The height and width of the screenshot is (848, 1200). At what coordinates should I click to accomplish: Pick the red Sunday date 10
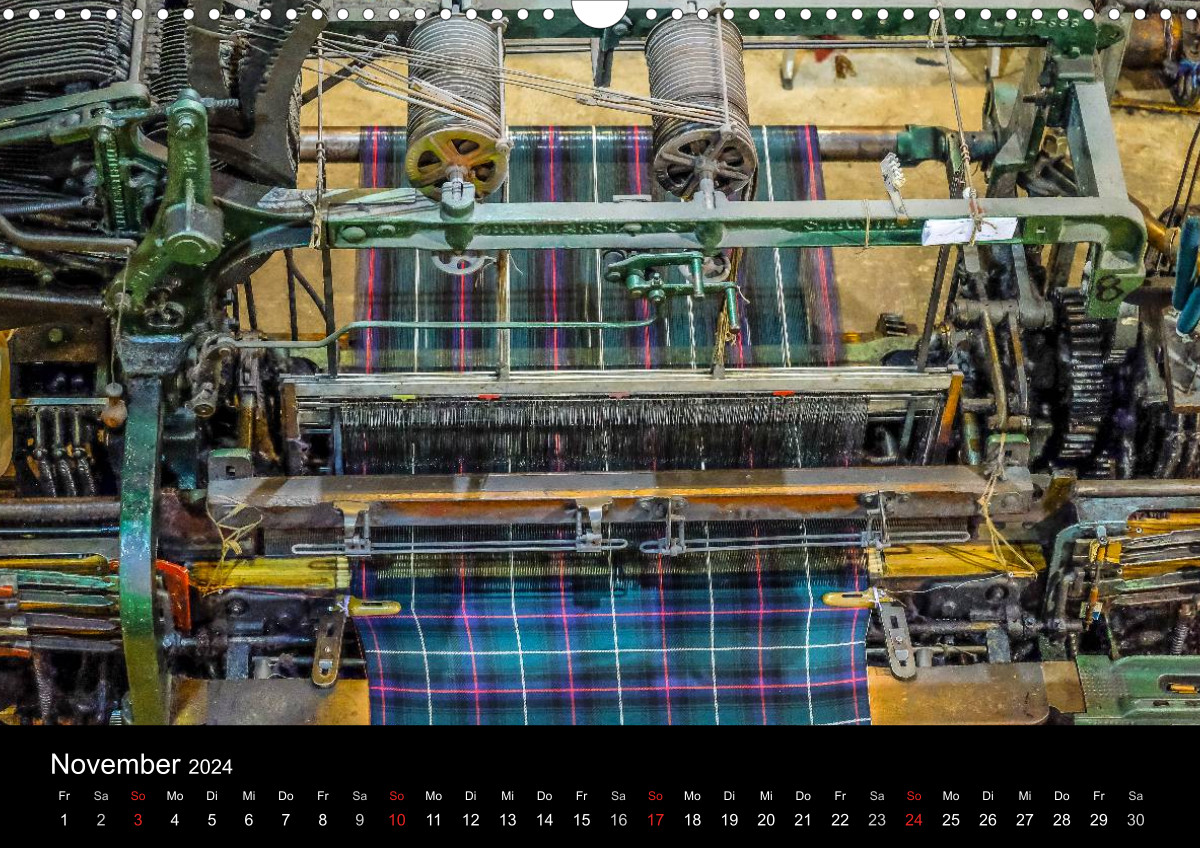397,820
